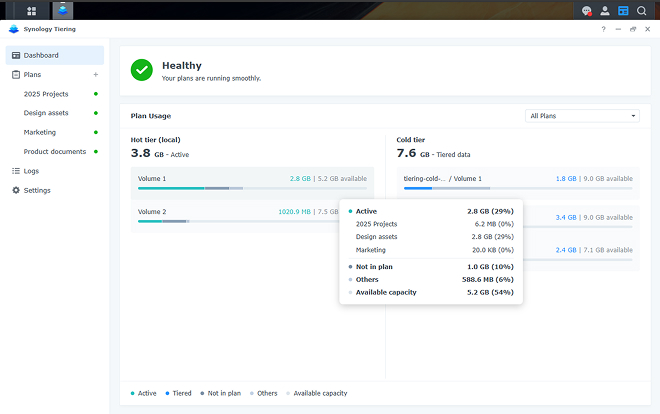Open the Product documents plan
Screen dimensions: 660x414
pyautogui.click(x=55, y=152)
